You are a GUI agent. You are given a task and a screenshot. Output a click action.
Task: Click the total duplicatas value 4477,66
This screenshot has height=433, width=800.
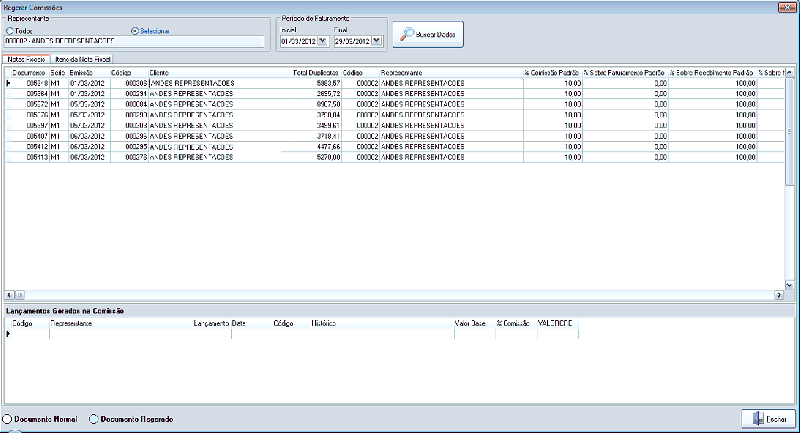coord(328,147)
